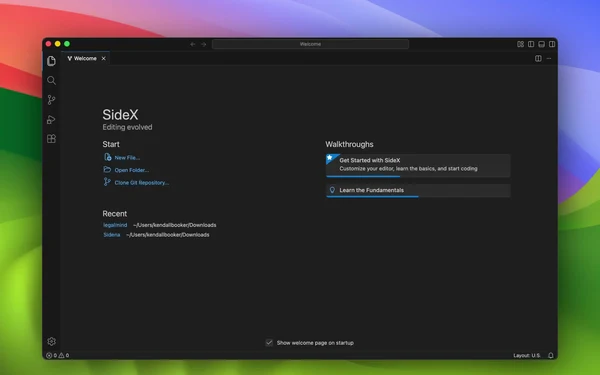Click the Clone Git Repository branch icon
Screen dimensions: 600x375
pyautogui.click(x=107, y=182)
